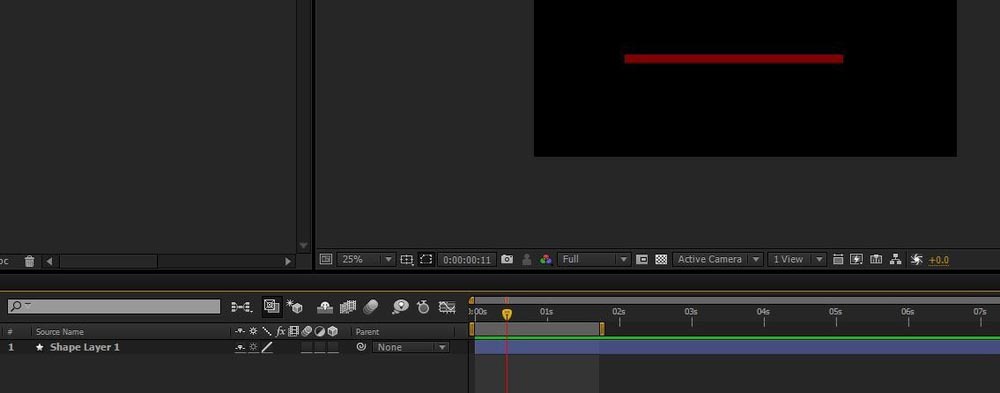Image resolution: width=1000 pixels, height=393 pixels.
Task: Click the work area end handle
Action: (601, 329)
